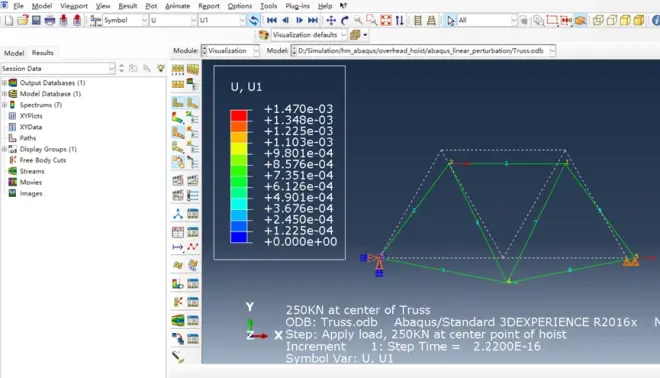Jump to the first frame
Screen dimensions: 660x378
click(x=271, y=20)
